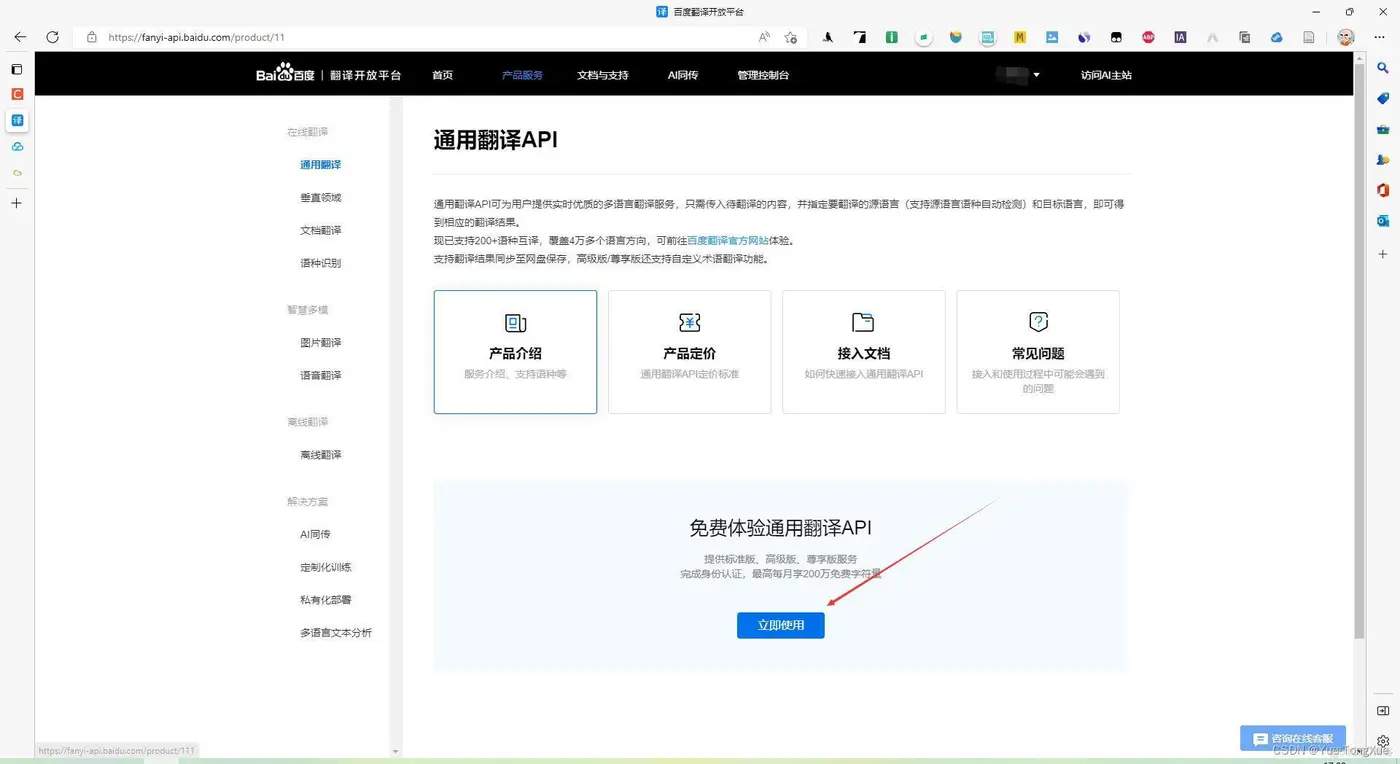Expand the user account dropdown arrow
The height and width of the screenshot is (764, 1400).
click(x=1036, y=75)
